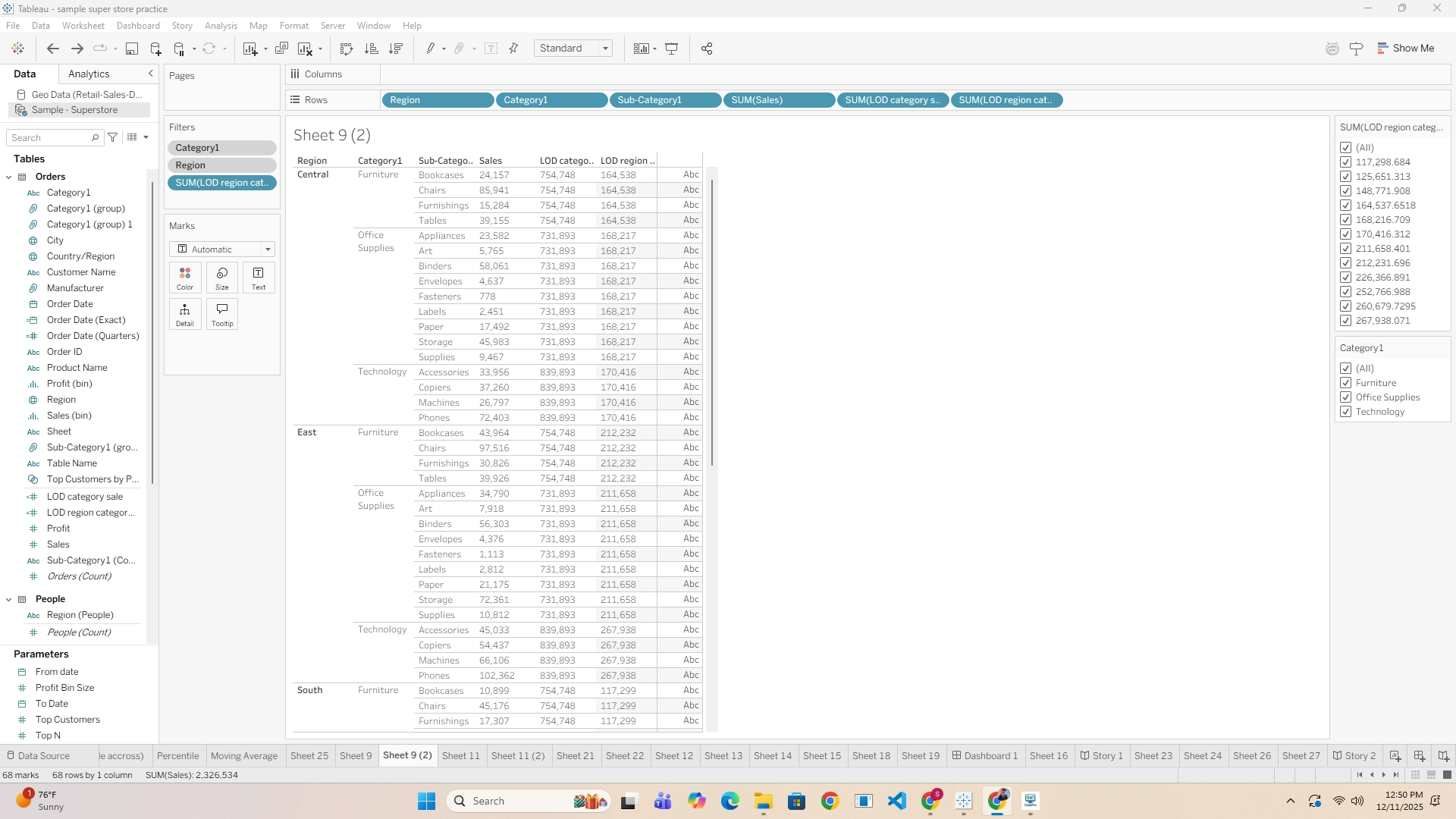1456x819 pixels.
Task: Open the Analysis menu
Action: point(221,26)
